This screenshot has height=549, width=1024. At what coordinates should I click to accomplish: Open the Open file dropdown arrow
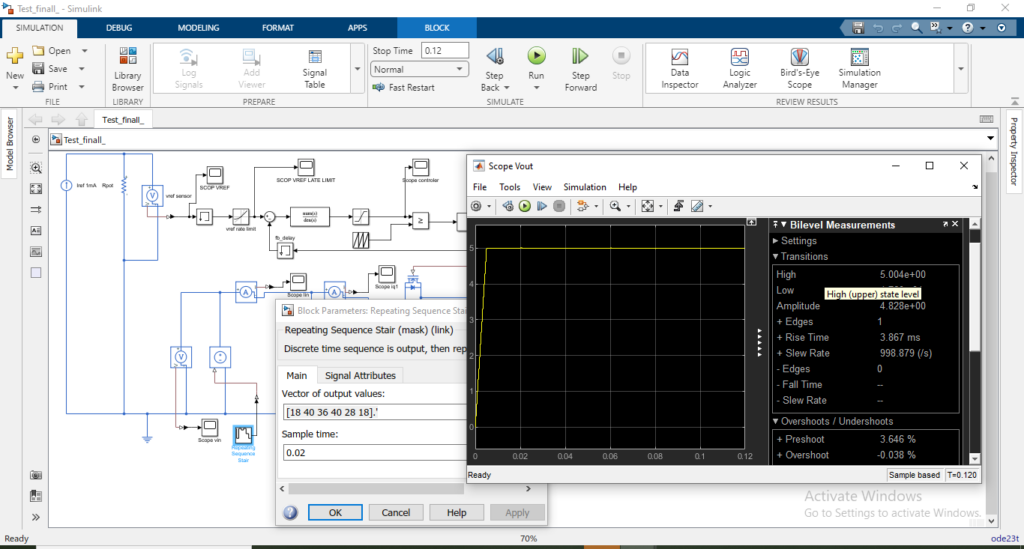pyautogui.click(x=84, y=50)
